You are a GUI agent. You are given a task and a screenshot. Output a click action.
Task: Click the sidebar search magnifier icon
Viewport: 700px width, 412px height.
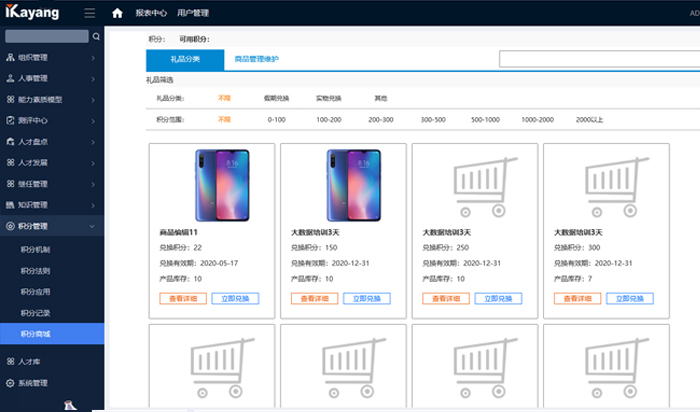click(96, 36)
